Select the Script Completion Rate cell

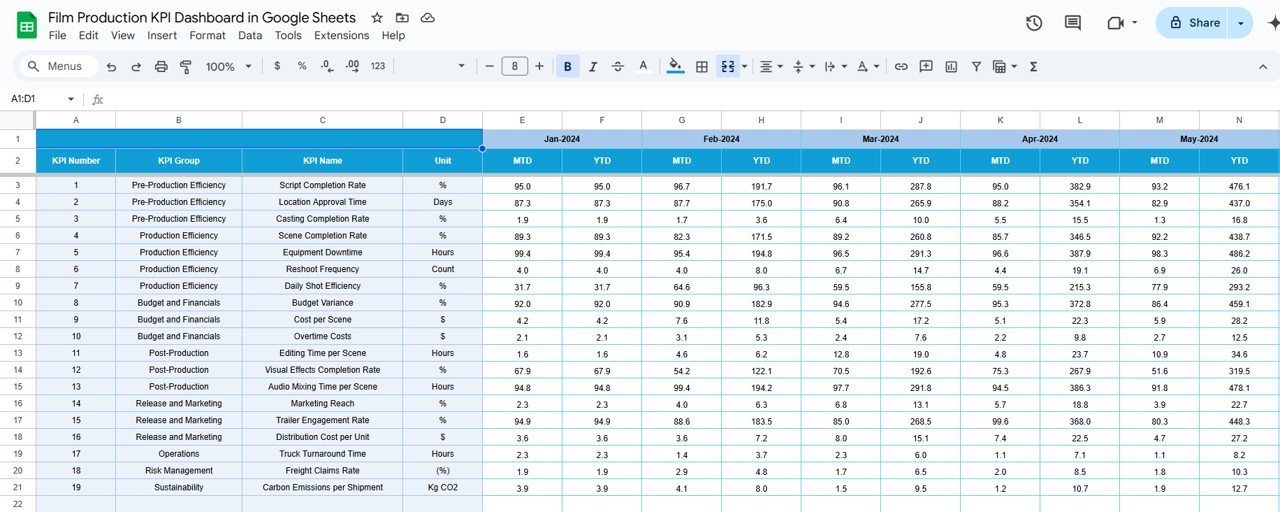click(x=322, y=185)
